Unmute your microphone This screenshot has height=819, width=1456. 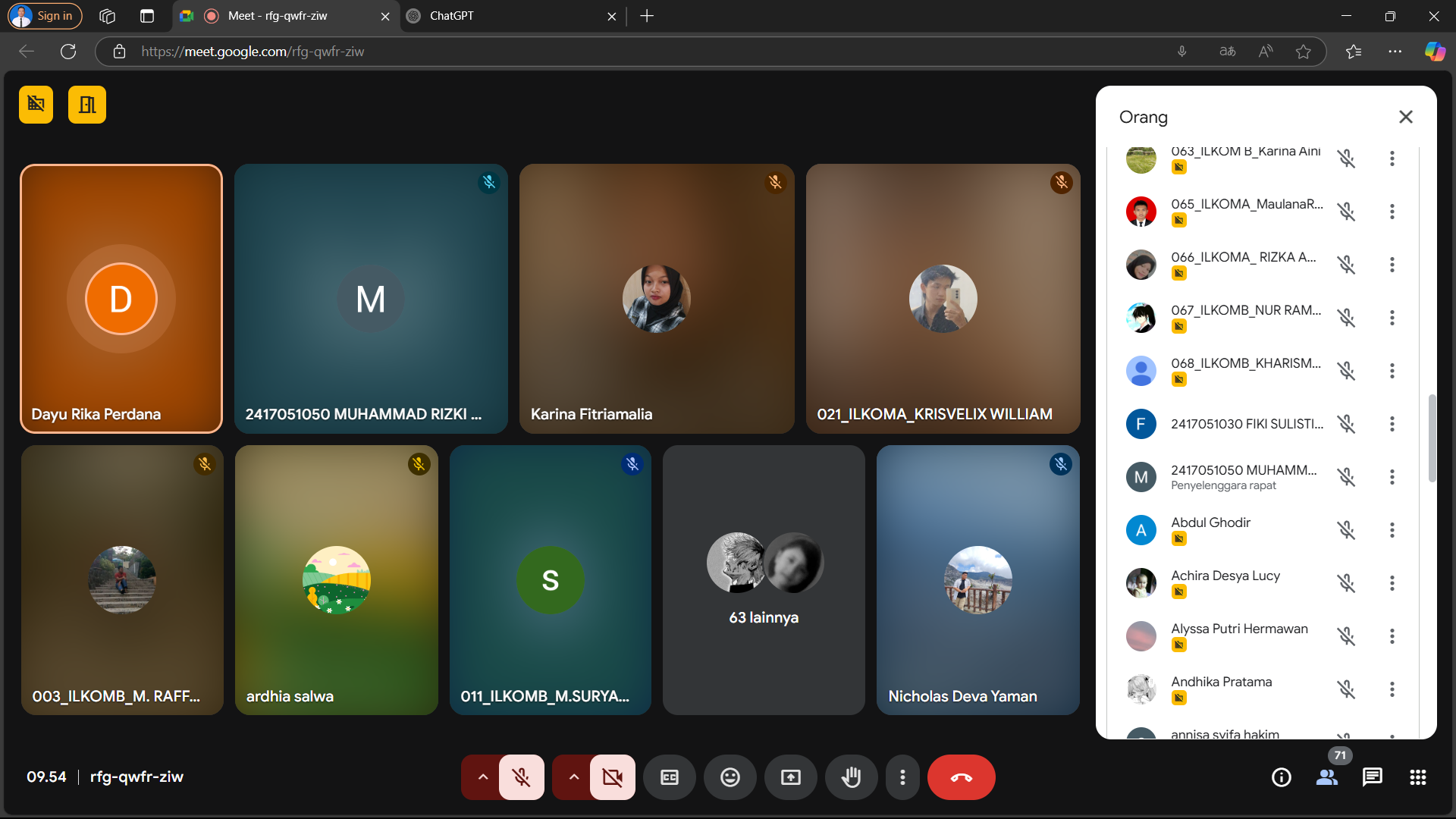(x=521, y=777)
